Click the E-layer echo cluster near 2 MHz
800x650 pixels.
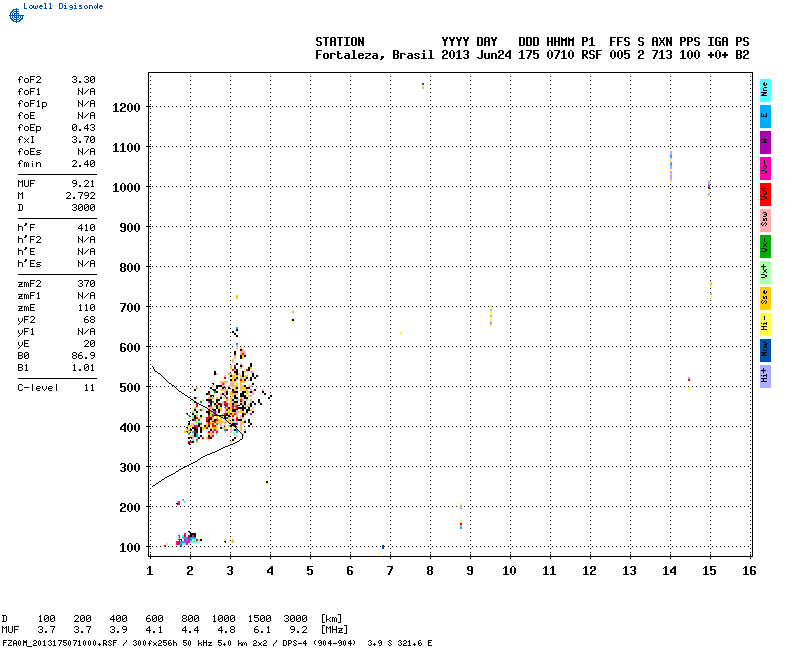tap(187, 539)
